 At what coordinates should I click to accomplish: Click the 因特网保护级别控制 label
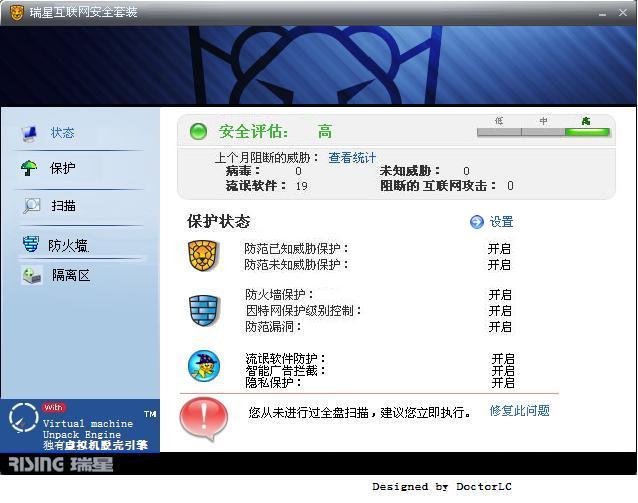(x=303, y=311)
